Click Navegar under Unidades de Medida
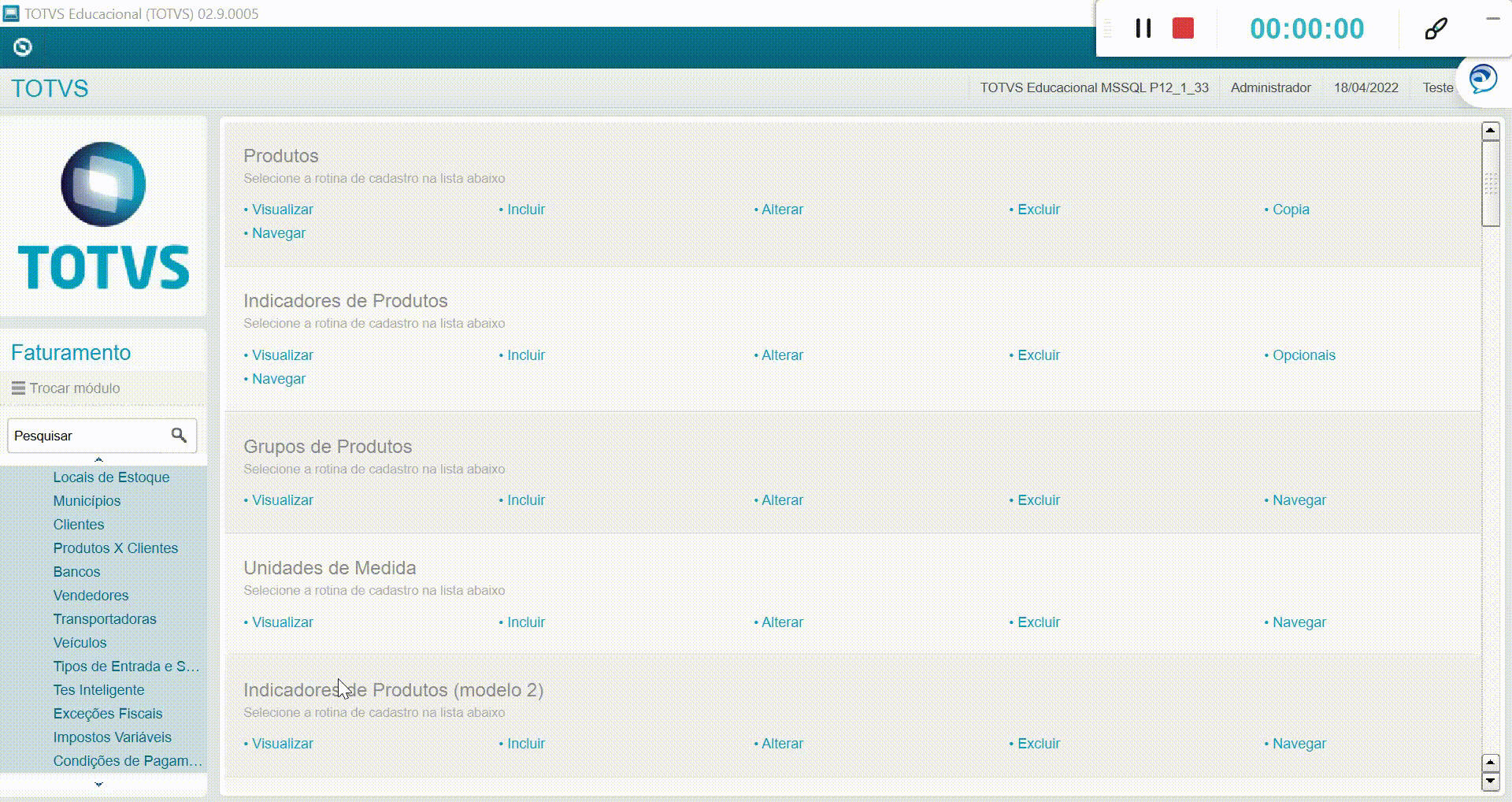The height and width of the screenshot is (802, 1512). point(1299,622)
